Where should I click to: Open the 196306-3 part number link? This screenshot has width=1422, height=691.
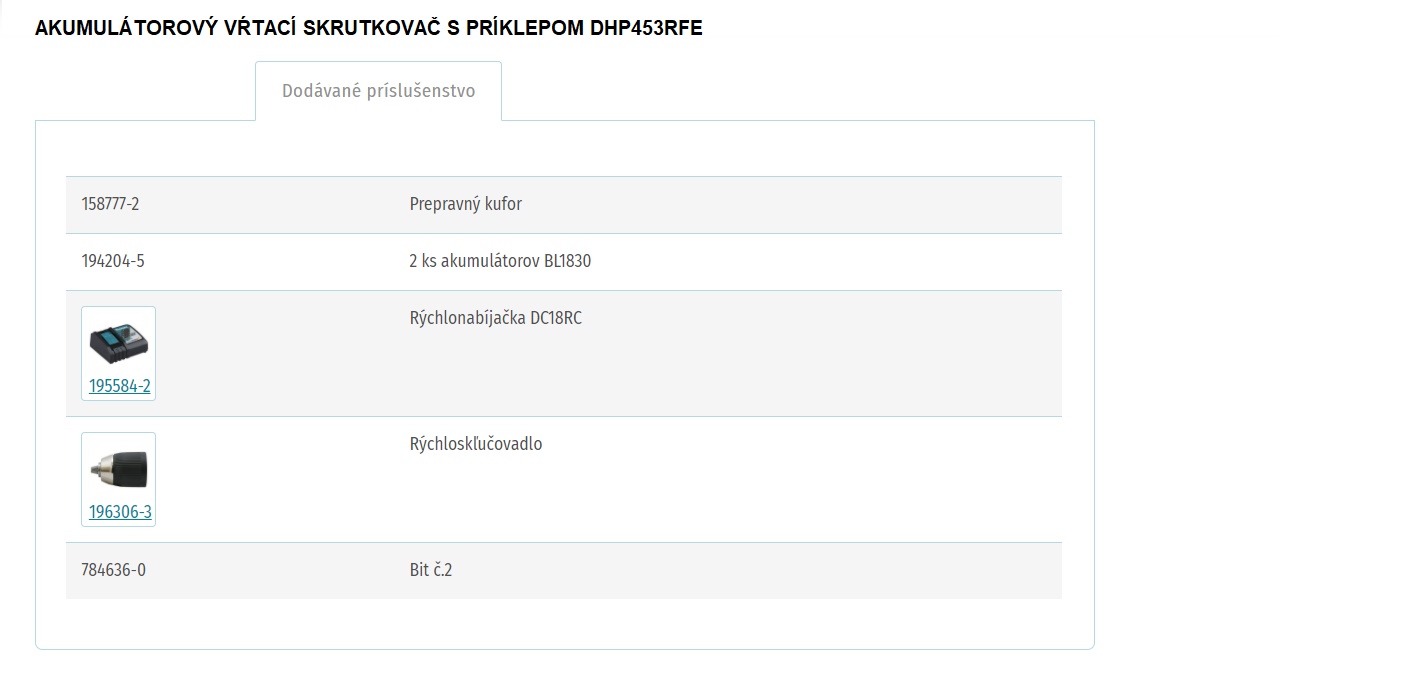click(120, 512)
